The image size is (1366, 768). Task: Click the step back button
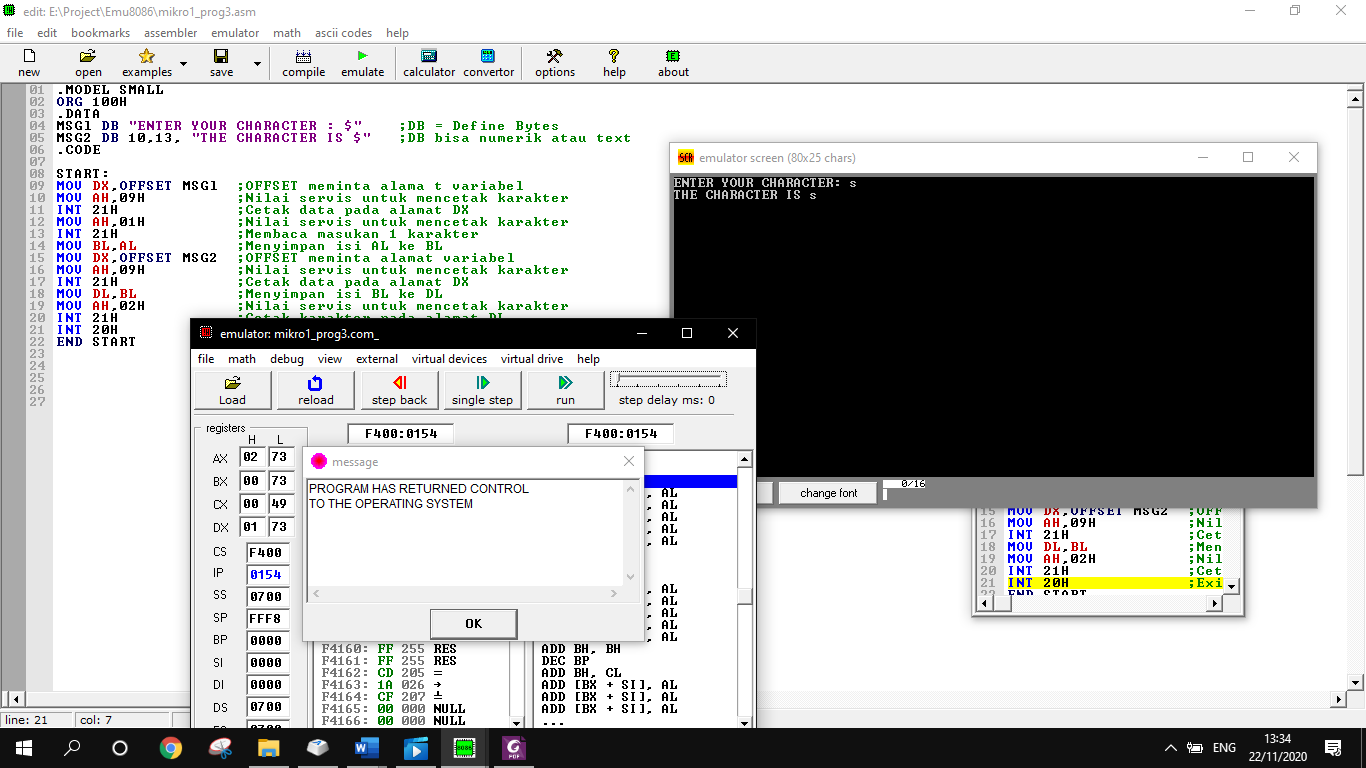[399, 390]
